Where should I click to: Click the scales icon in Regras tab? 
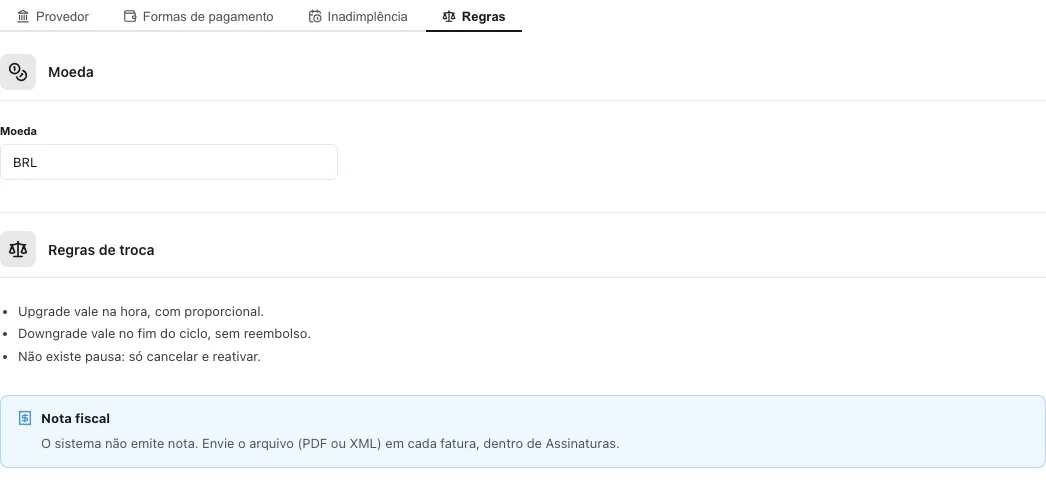449,17
